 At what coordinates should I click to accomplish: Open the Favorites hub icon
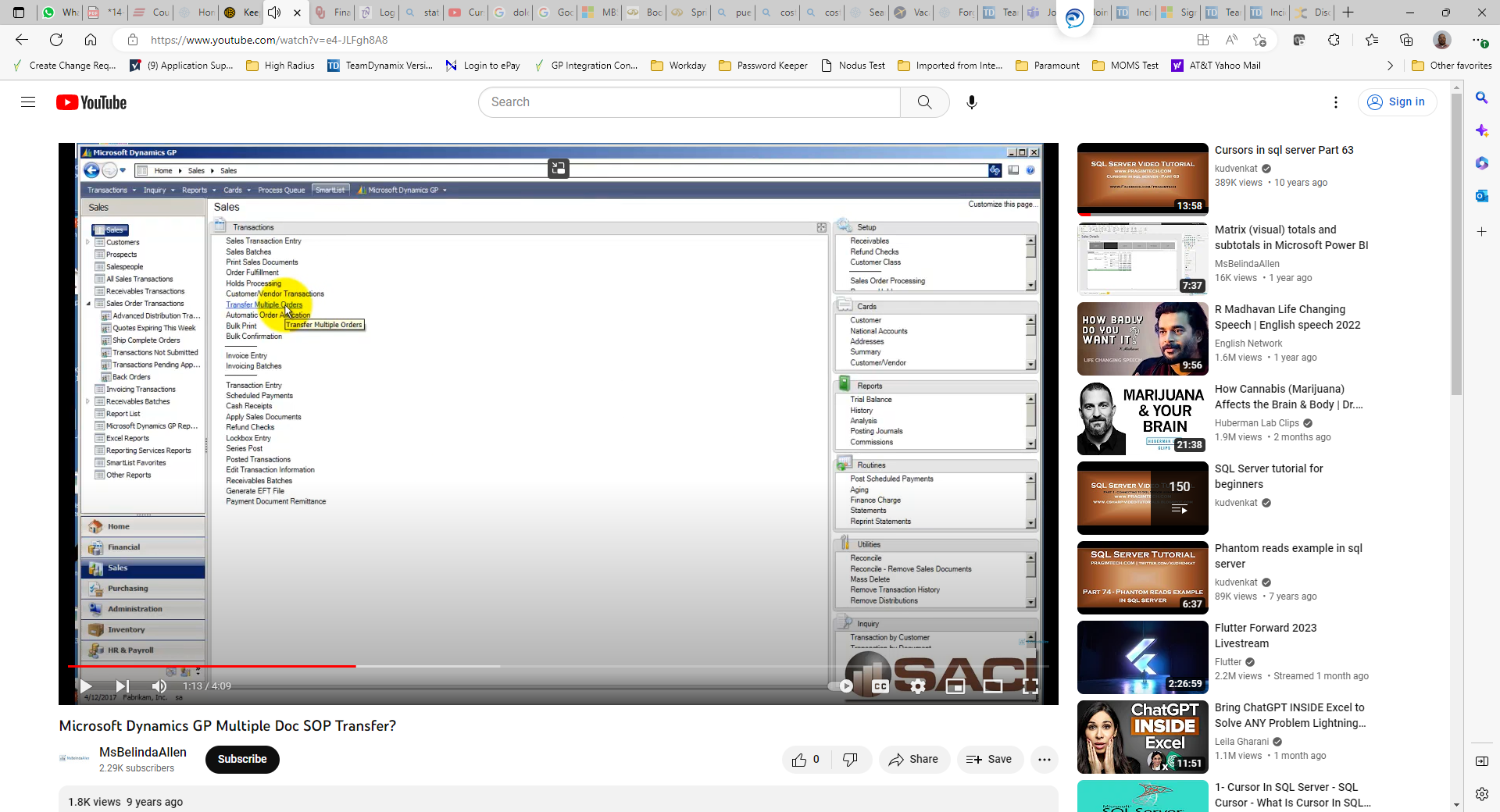(x=1372, y=40)
